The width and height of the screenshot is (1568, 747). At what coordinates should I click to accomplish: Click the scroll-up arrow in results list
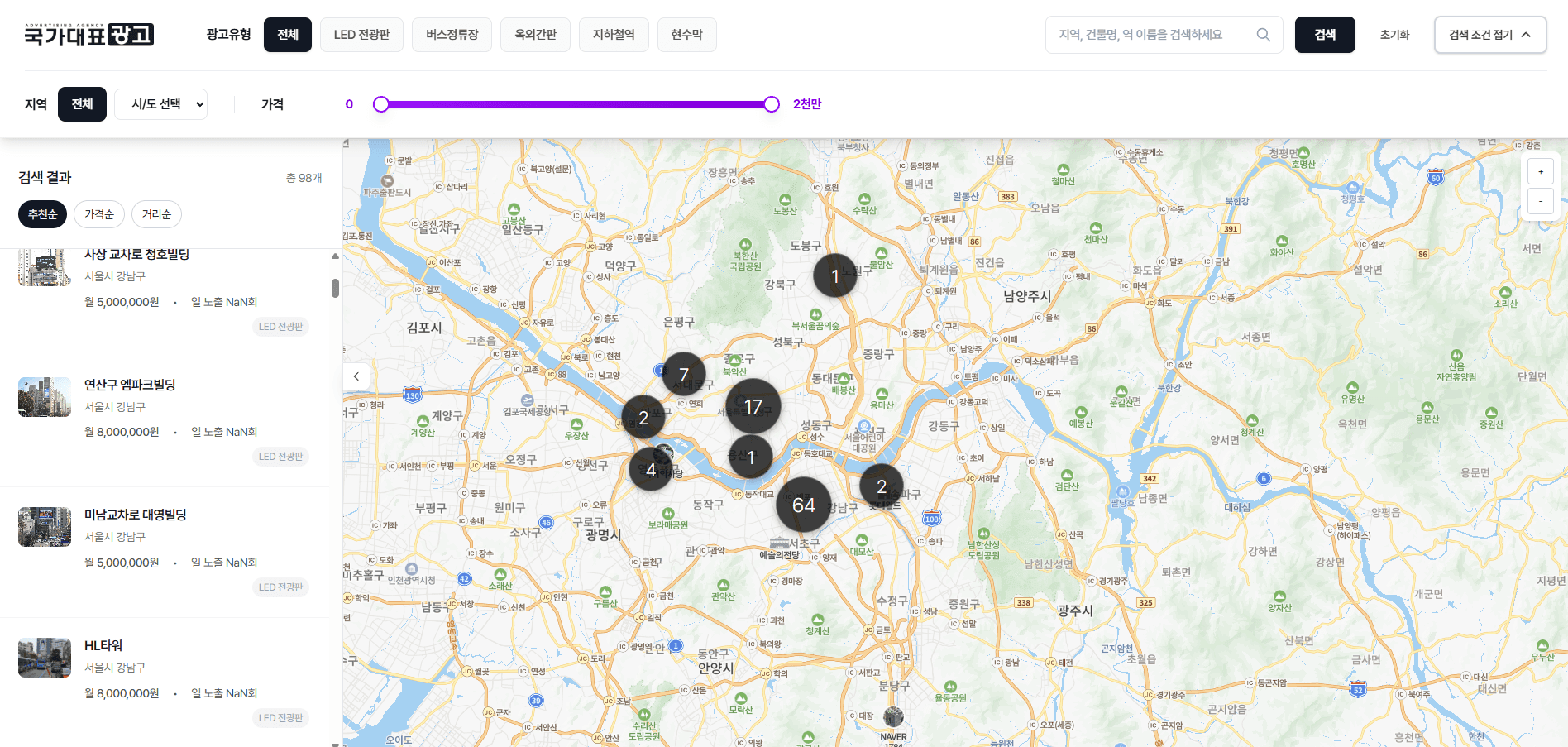click(x=335, y=256)
